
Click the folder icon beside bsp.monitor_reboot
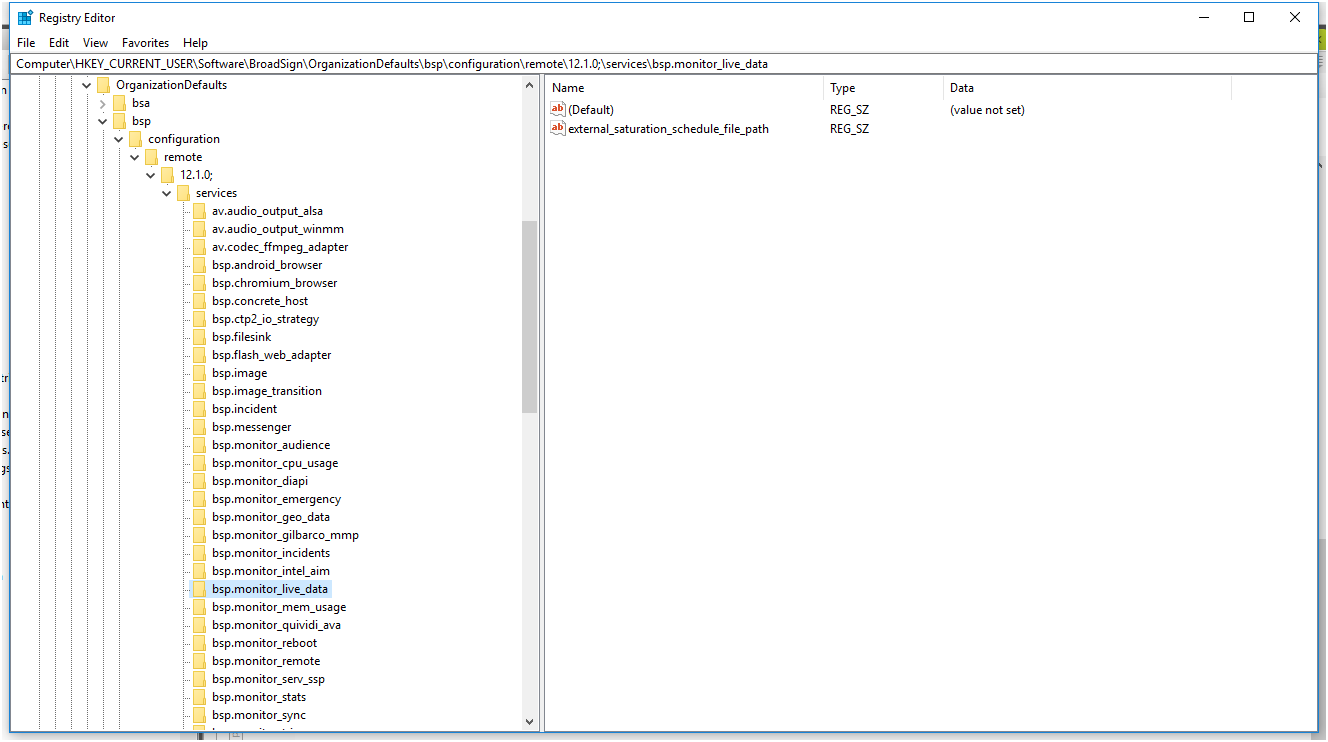click(200, 643)
